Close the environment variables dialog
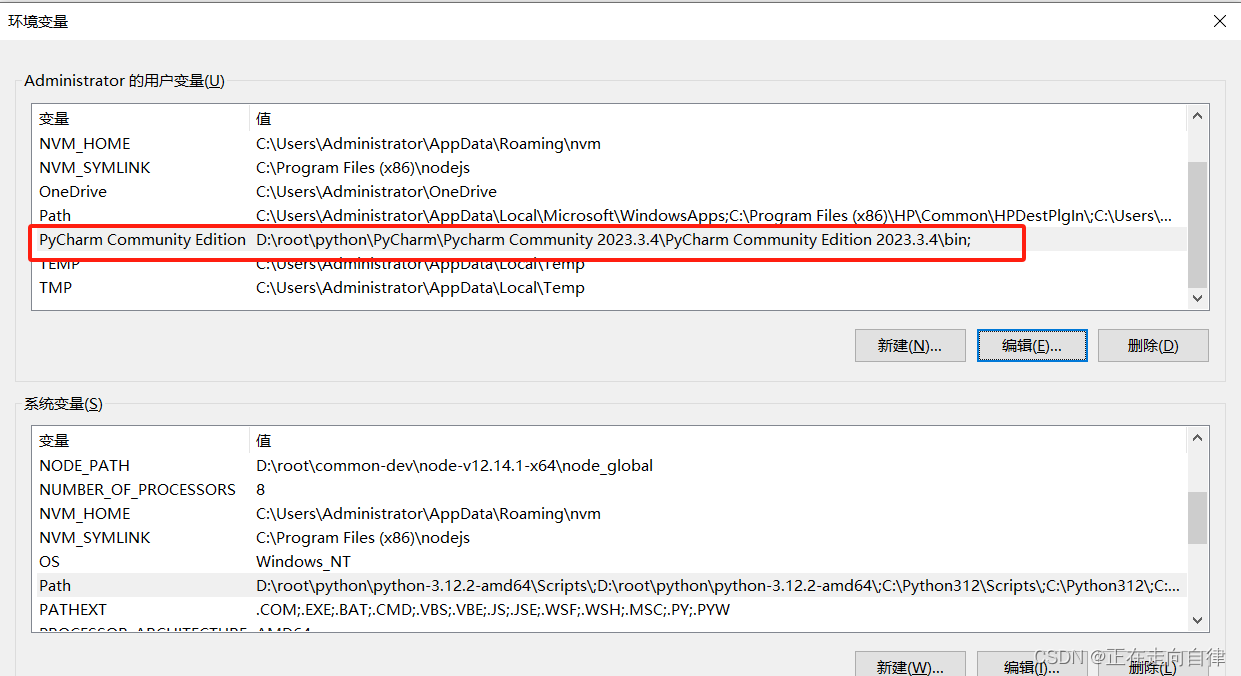Viewport: 1241px width, 676px height. 1219,21
